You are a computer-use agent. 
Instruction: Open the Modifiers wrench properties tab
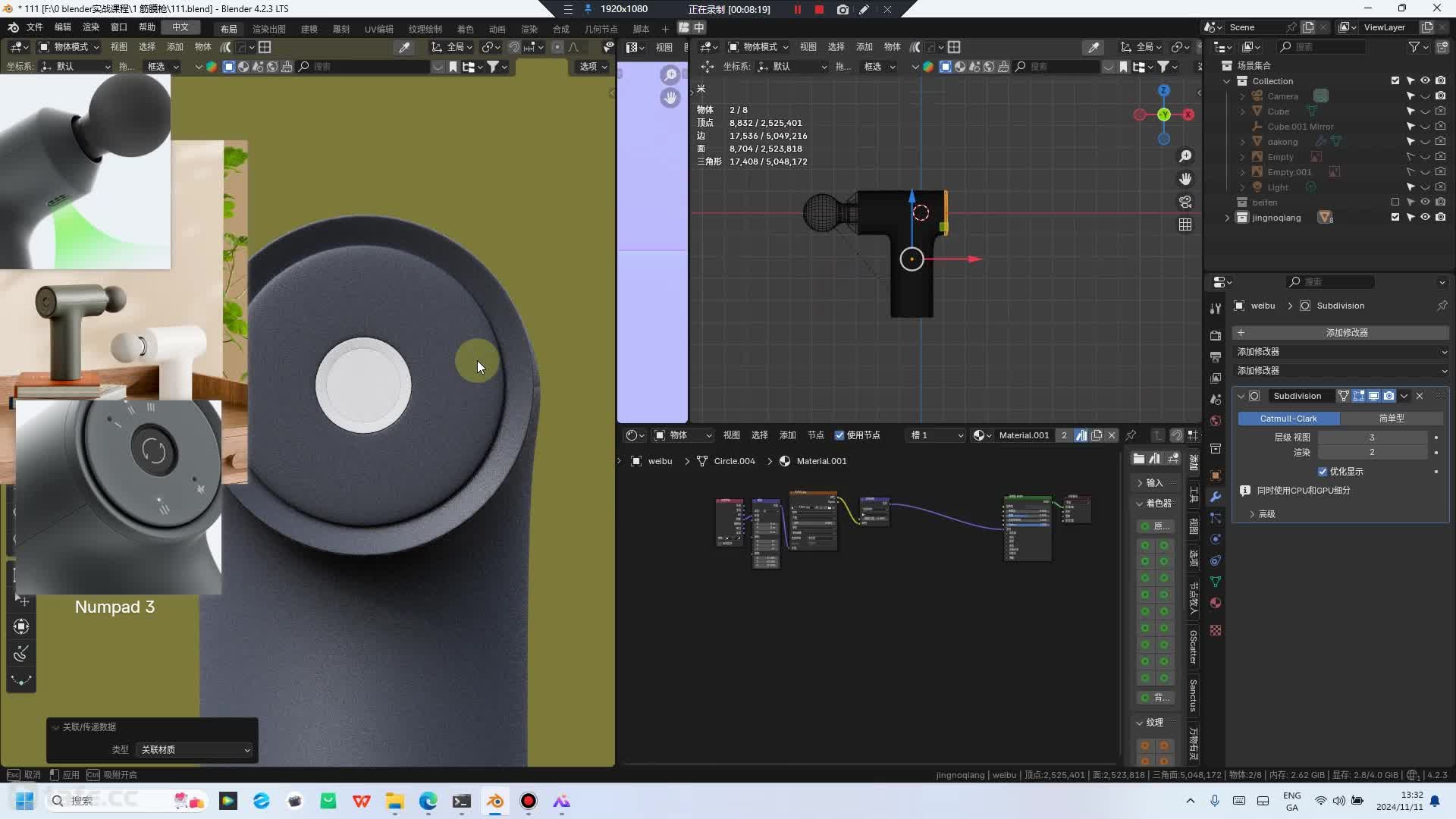(x=1216, y=497)
